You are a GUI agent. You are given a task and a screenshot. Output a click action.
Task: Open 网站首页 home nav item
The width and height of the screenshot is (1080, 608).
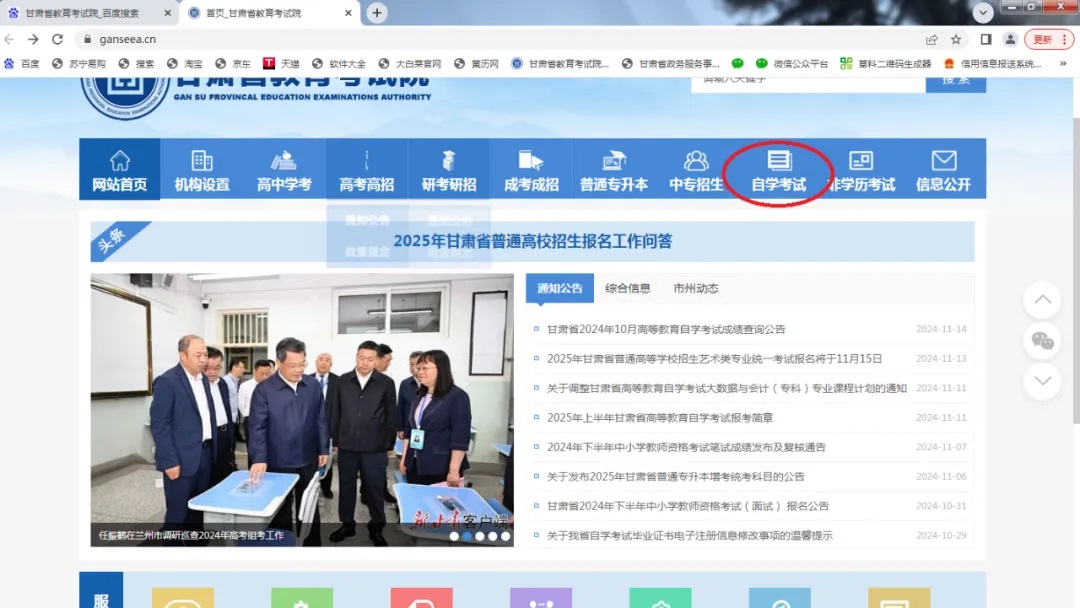tap(120, 169)
